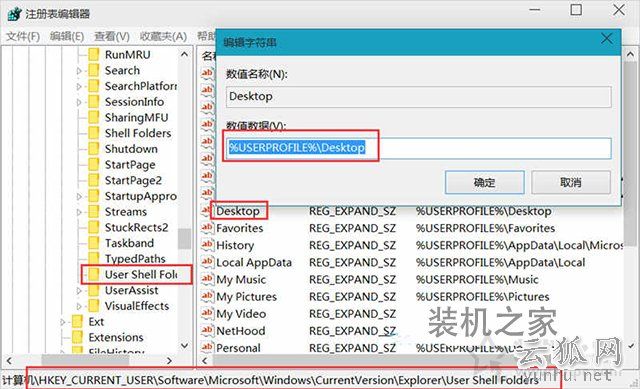Select the RunMRU folder icon
Viewport: 640px width, 389px height.
tap(94, 54)
